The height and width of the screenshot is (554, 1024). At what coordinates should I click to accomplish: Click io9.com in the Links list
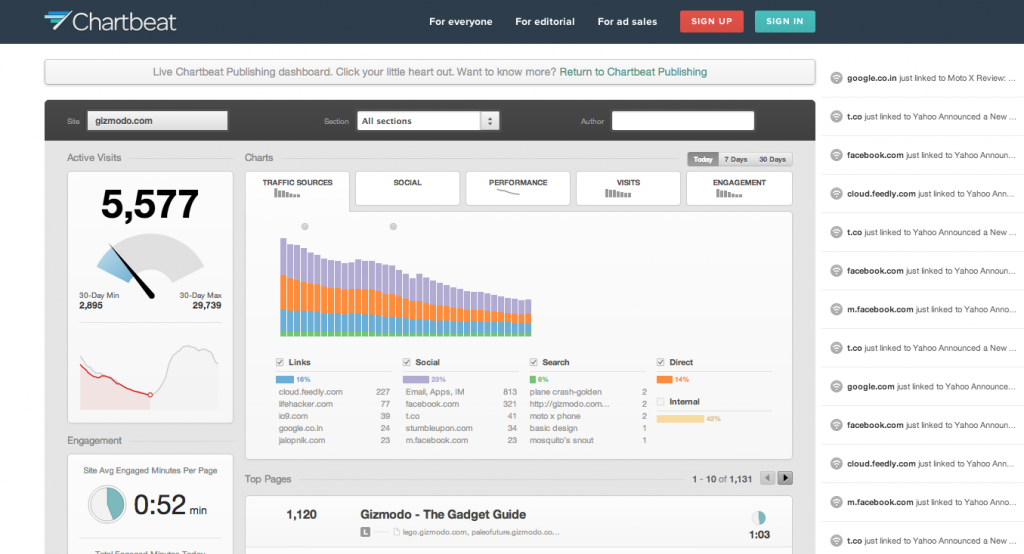(x=293, y=416)
